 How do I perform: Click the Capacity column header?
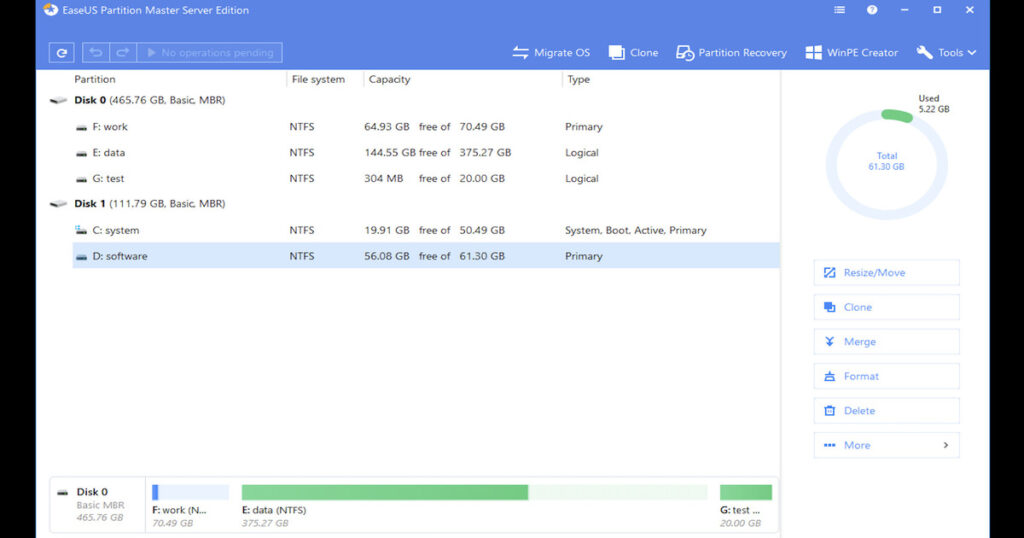point(390,80)
